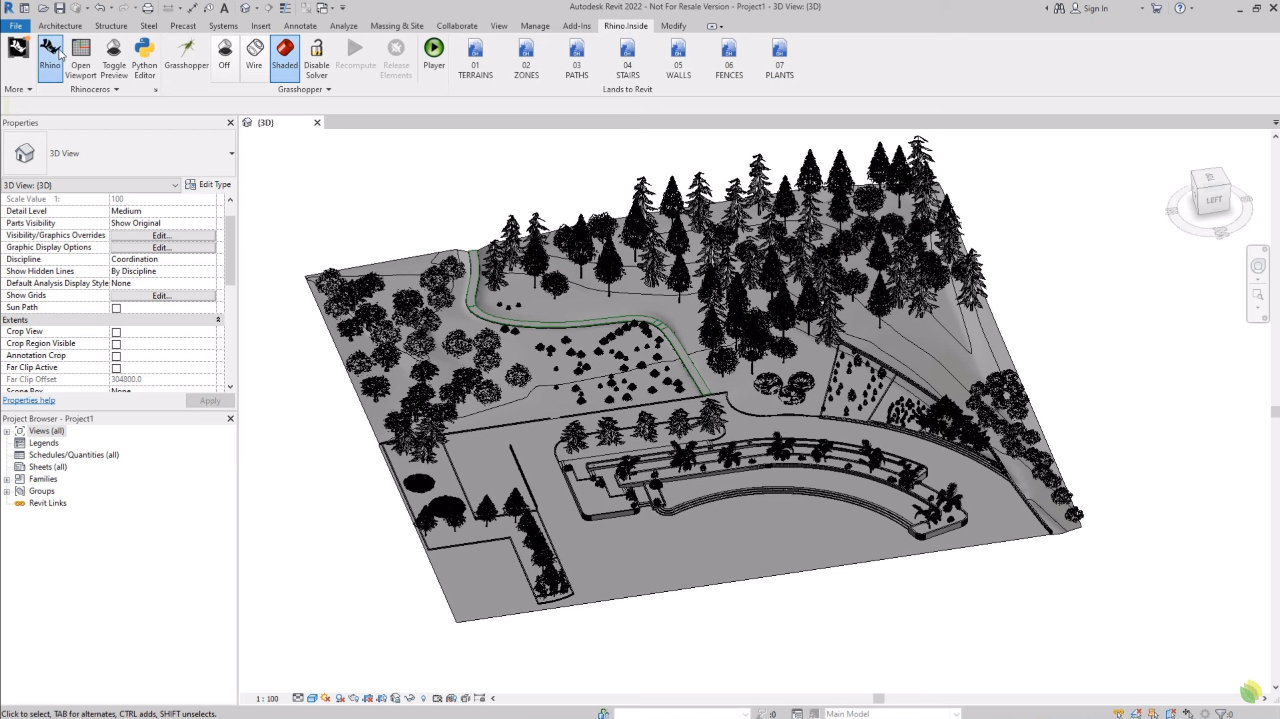Click the Open Viewport icon

tap(81, 55)
